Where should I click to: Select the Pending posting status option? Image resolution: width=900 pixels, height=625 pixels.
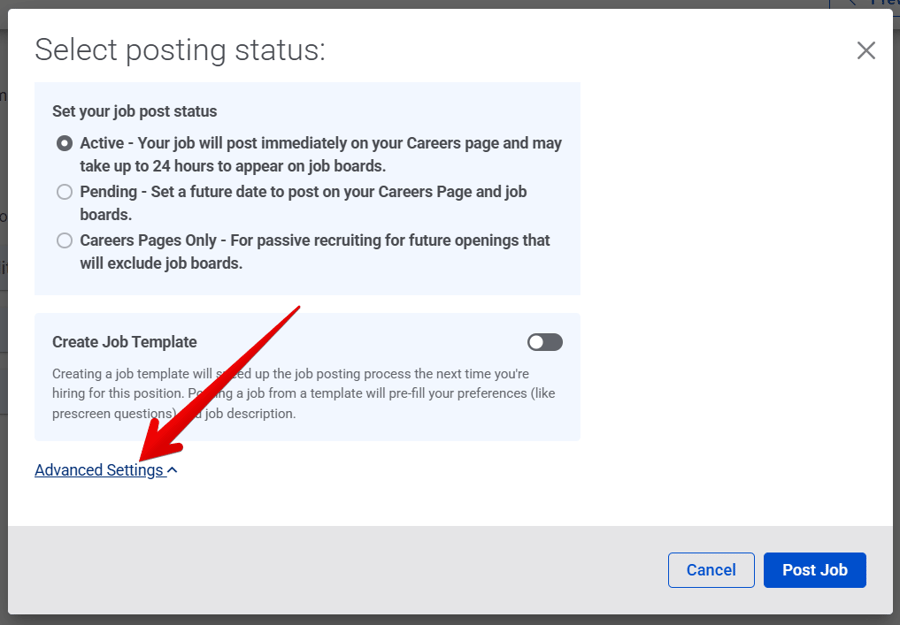(64, 192)
